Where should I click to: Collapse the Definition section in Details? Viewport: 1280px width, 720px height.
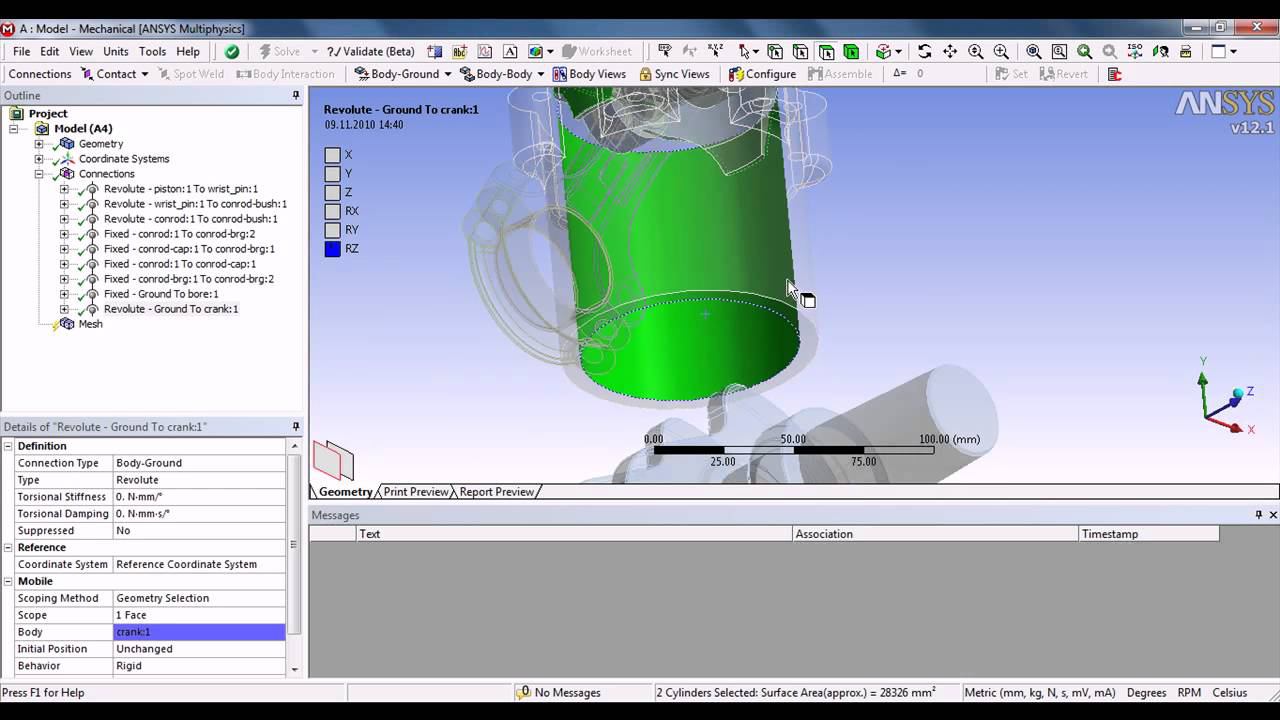pyautogui.click(x=9, y=446)
